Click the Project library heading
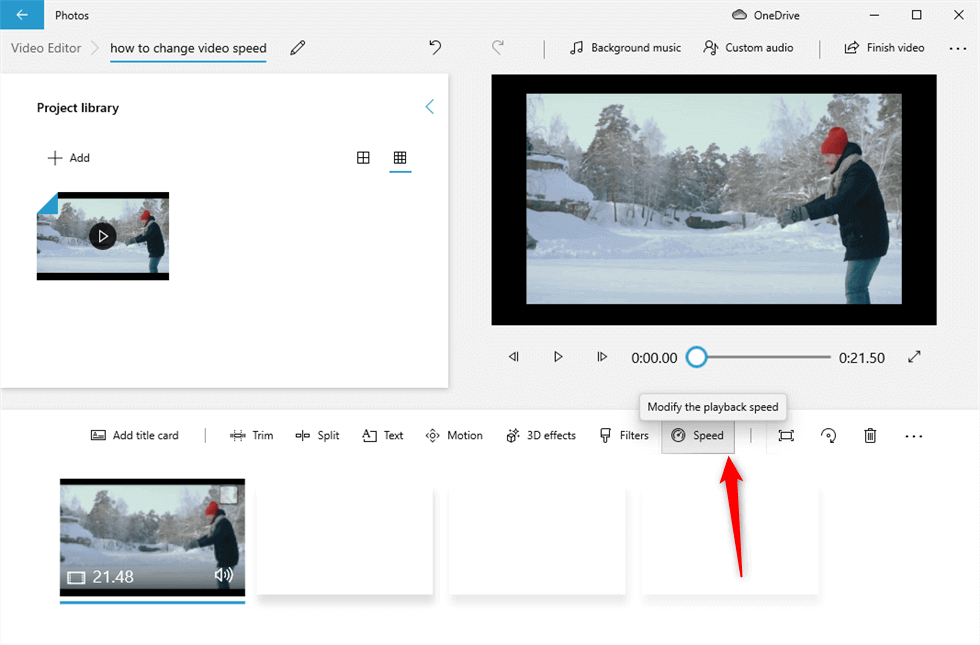 point(78,108)
